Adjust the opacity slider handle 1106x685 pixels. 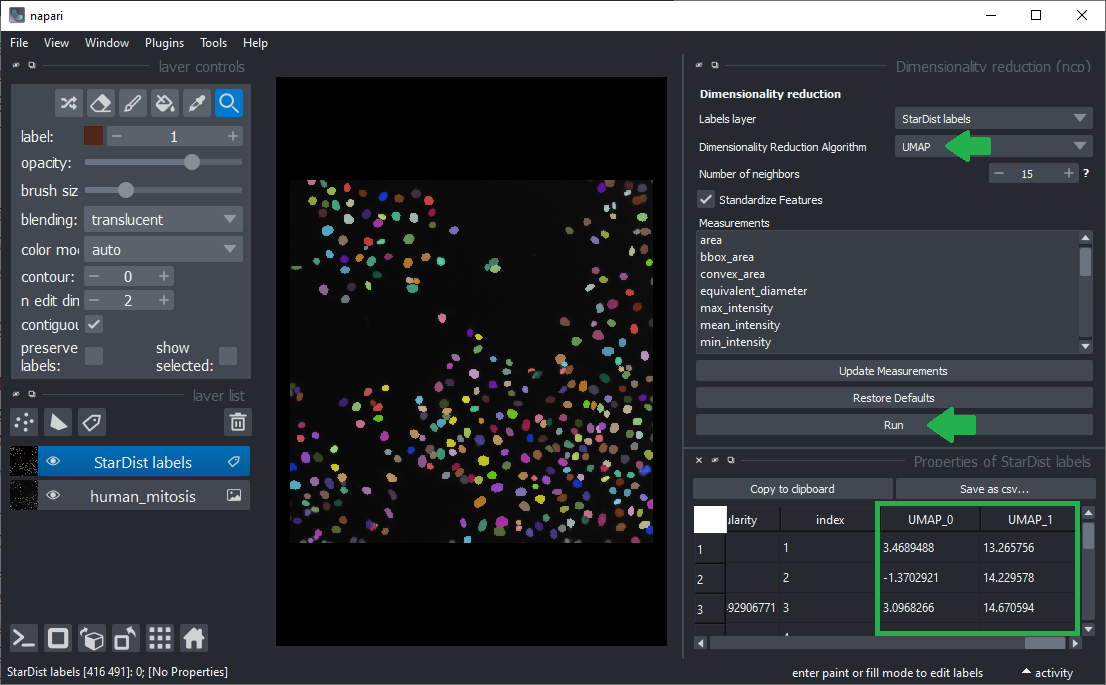click(x=192, y=162)
